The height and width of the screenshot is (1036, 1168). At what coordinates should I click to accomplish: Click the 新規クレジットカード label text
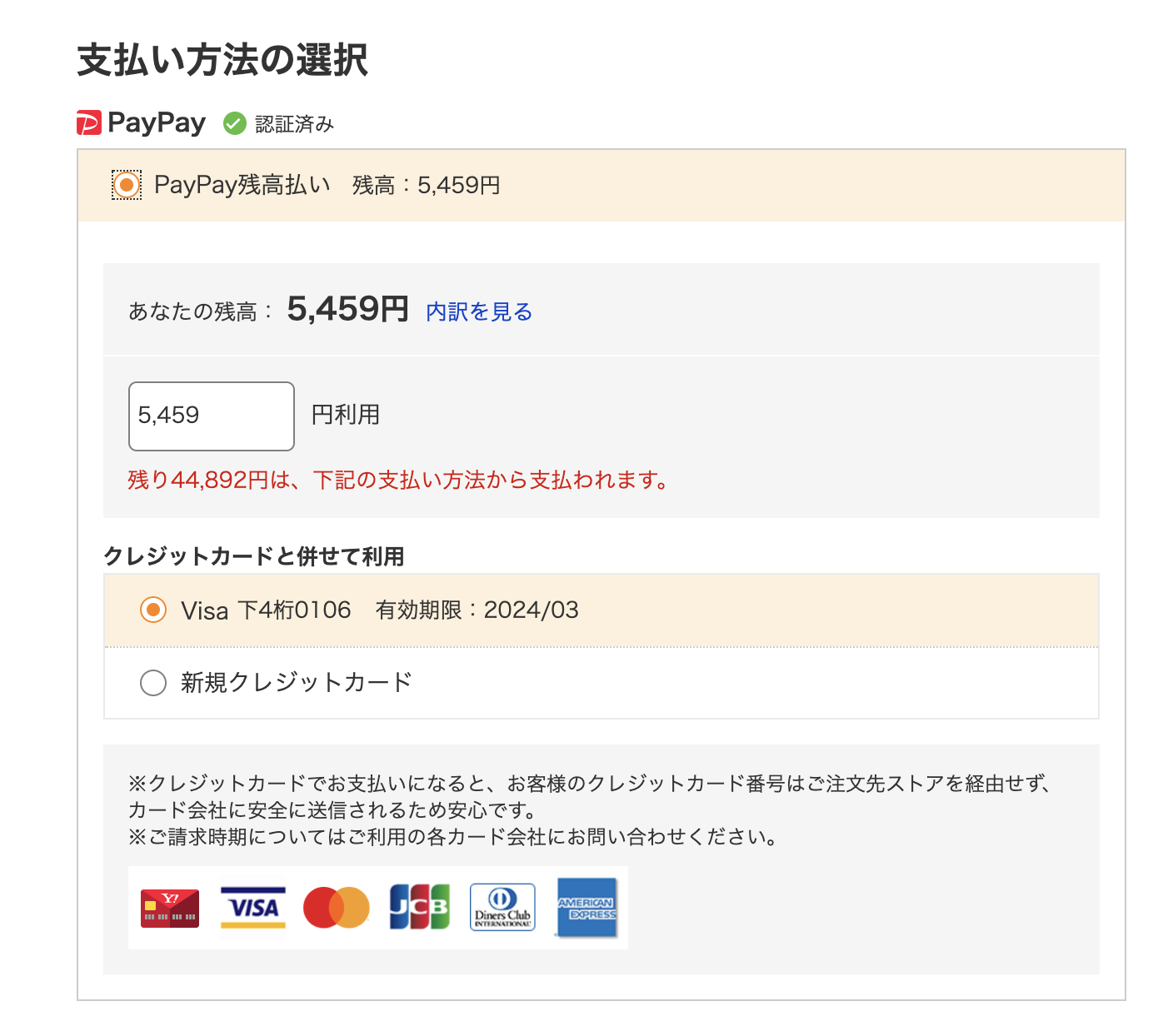pos(297,683)
